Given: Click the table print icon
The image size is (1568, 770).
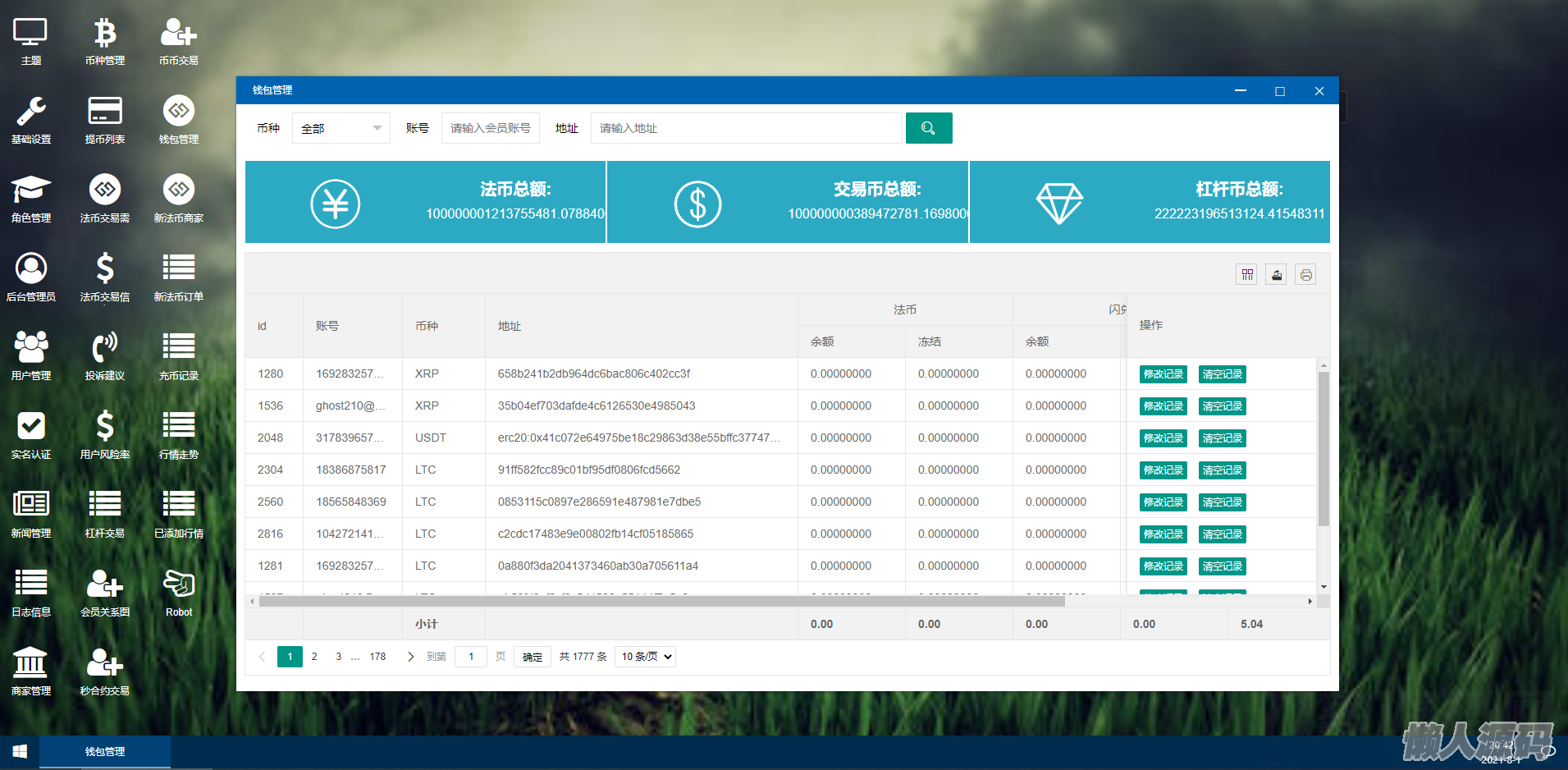Looking at the screenshot, I should (x=1305, y=275).
